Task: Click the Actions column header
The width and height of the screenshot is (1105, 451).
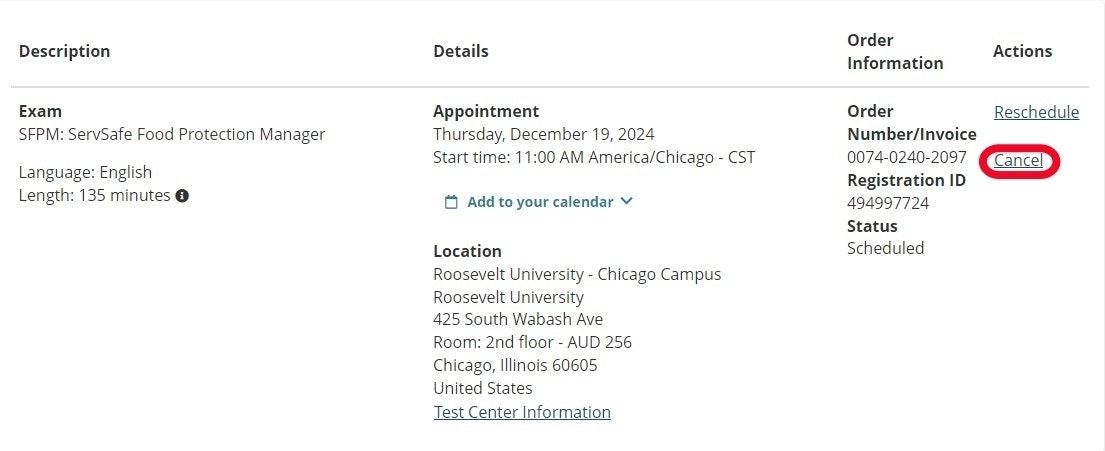Action: pyautogui.click(x=1022, y=51)
